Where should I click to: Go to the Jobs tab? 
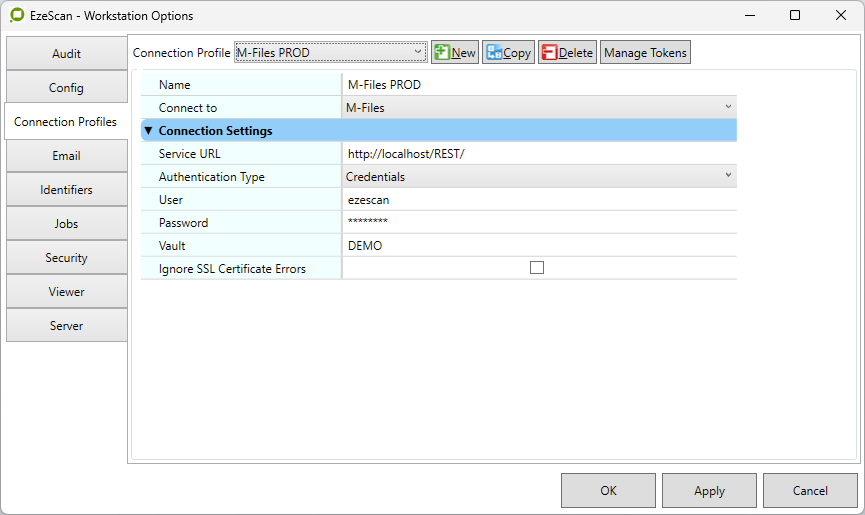66,224
